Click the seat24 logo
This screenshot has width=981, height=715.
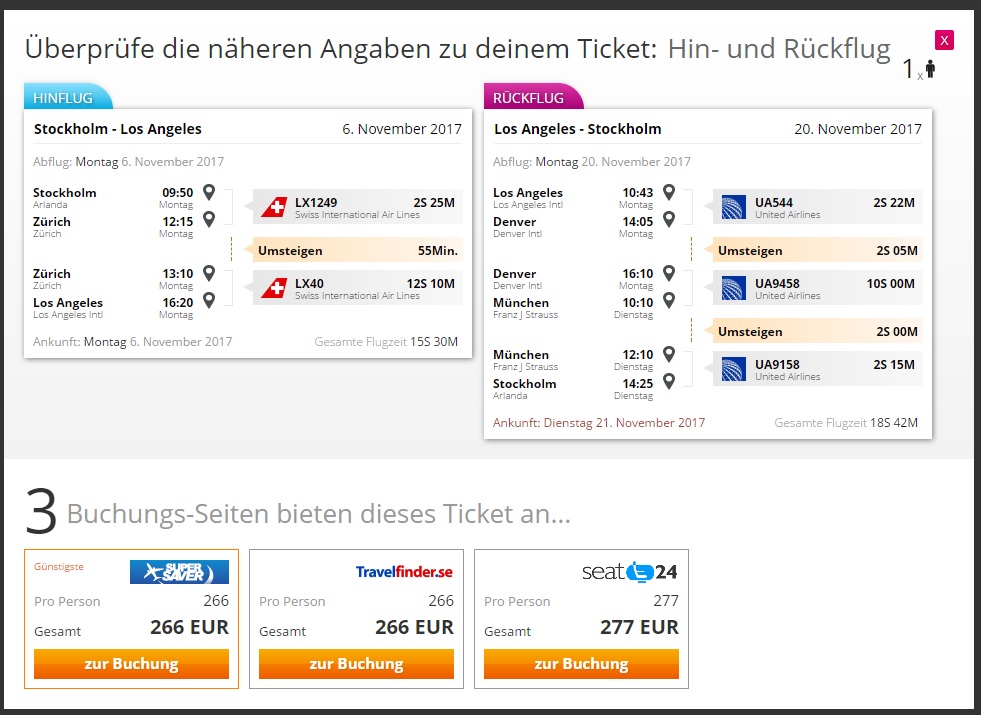[x=630, y=572]
